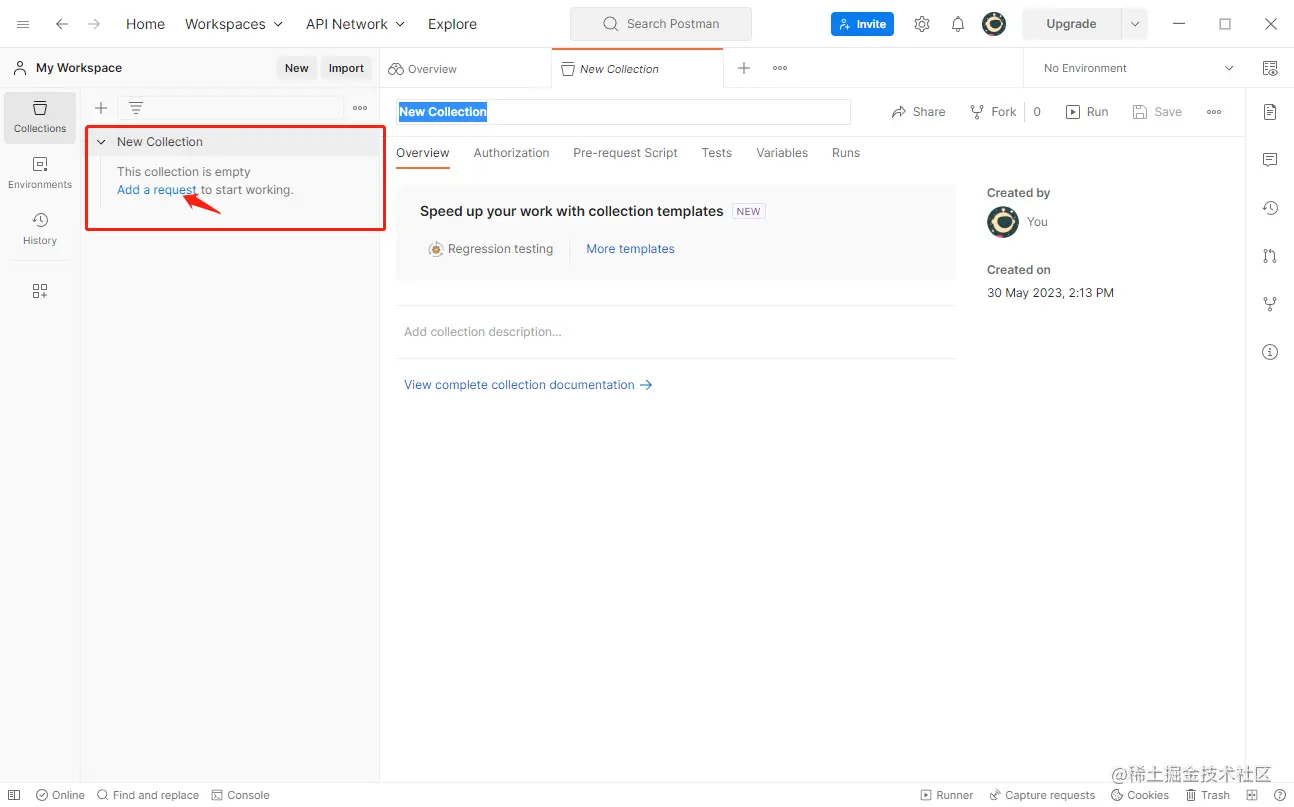Click the More templates link
This screenshot has height=807, width=1294.
tap(630, 249)
